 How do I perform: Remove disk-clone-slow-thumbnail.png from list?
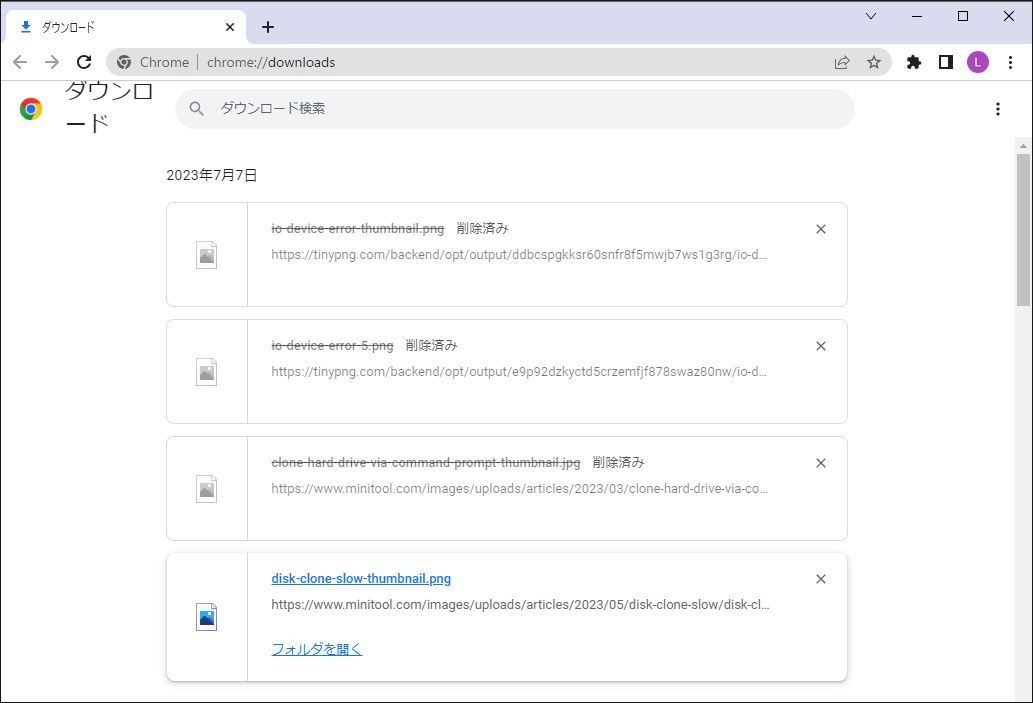(821, 579)
